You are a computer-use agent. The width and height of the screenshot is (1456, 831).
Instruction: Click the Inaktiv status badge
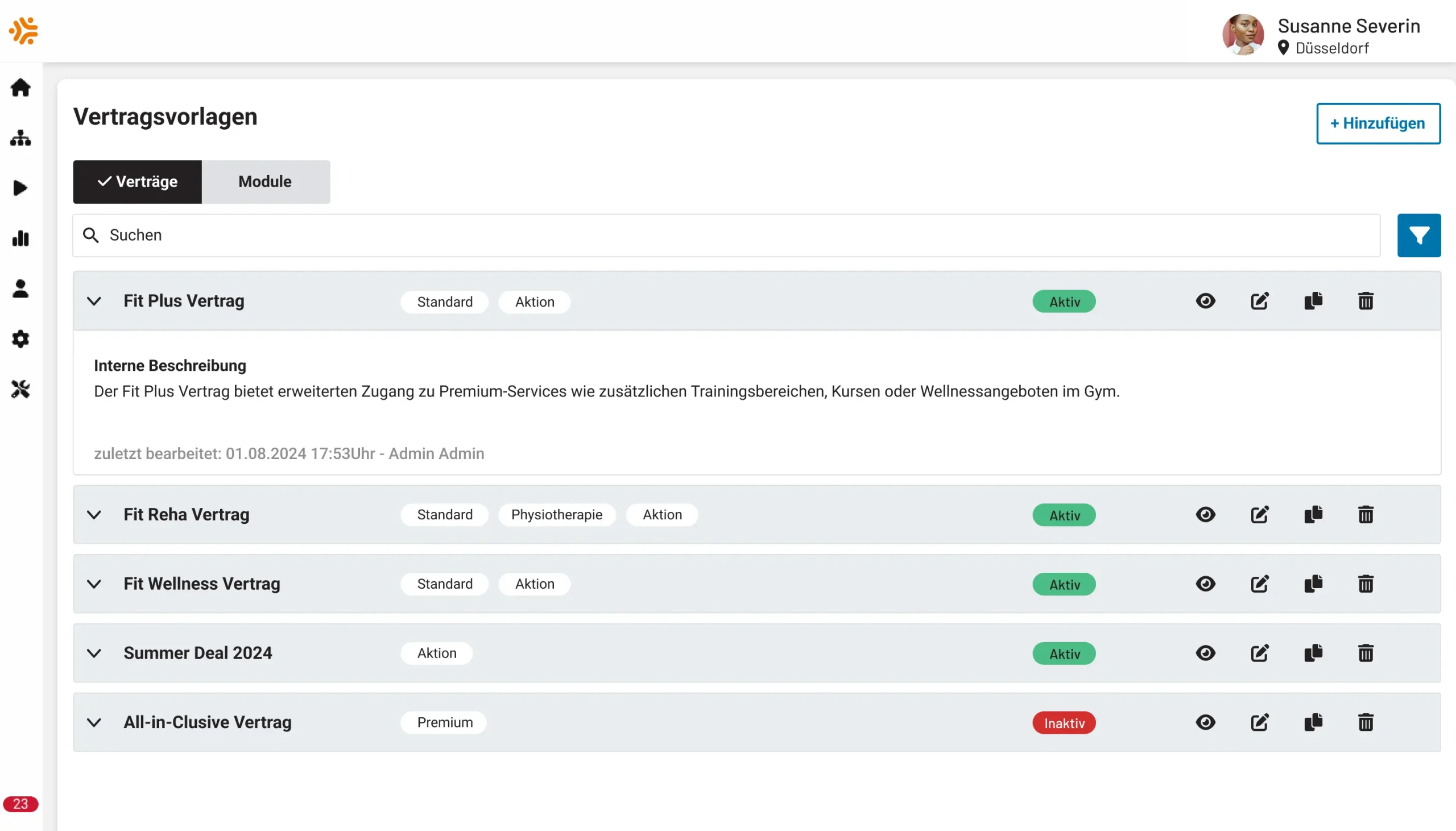[x=1064, y=722]
